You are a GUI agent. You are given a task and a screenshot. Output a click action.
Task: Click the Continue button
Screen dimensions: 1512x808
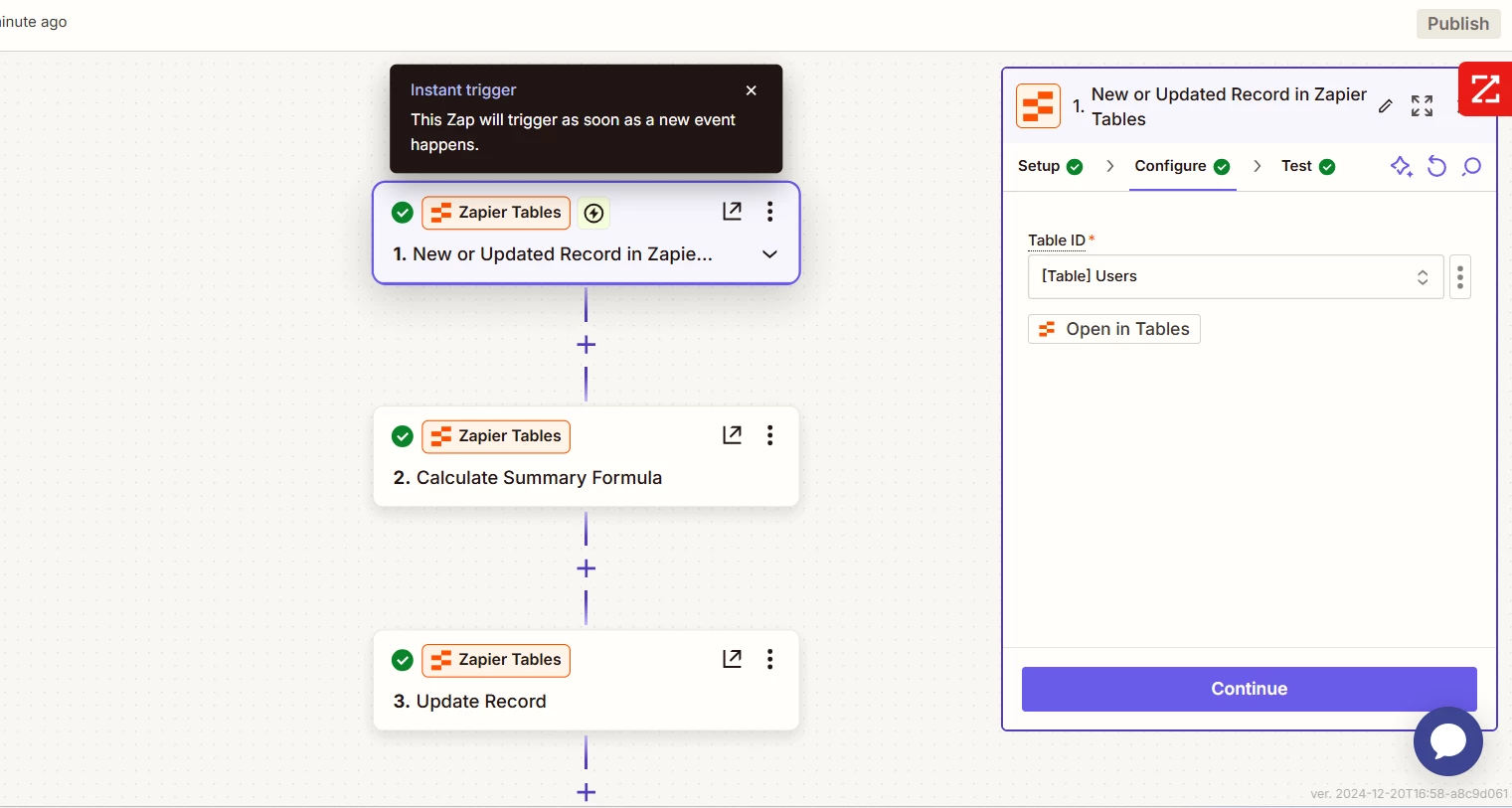(1250, 689)
